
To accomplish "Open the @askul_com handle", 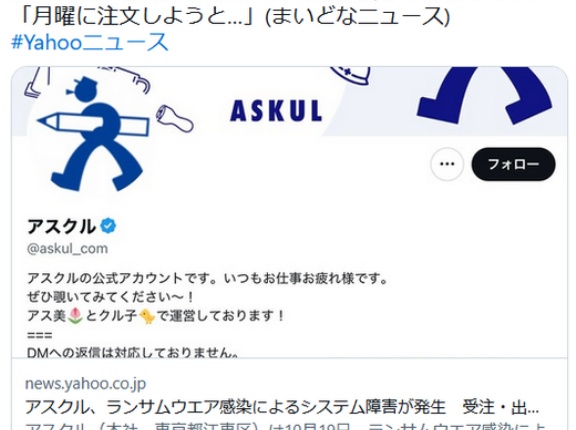I will tap(67, 249).
